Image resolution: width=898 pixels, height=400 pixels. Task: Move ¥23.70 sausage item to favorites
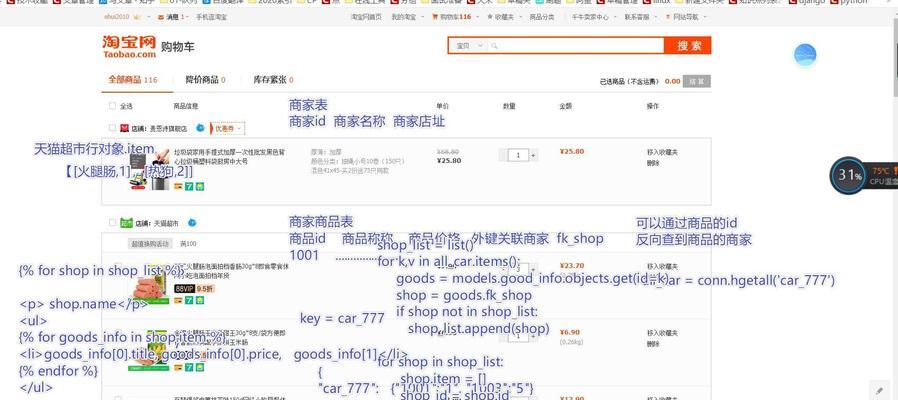(x=662, y=266)
